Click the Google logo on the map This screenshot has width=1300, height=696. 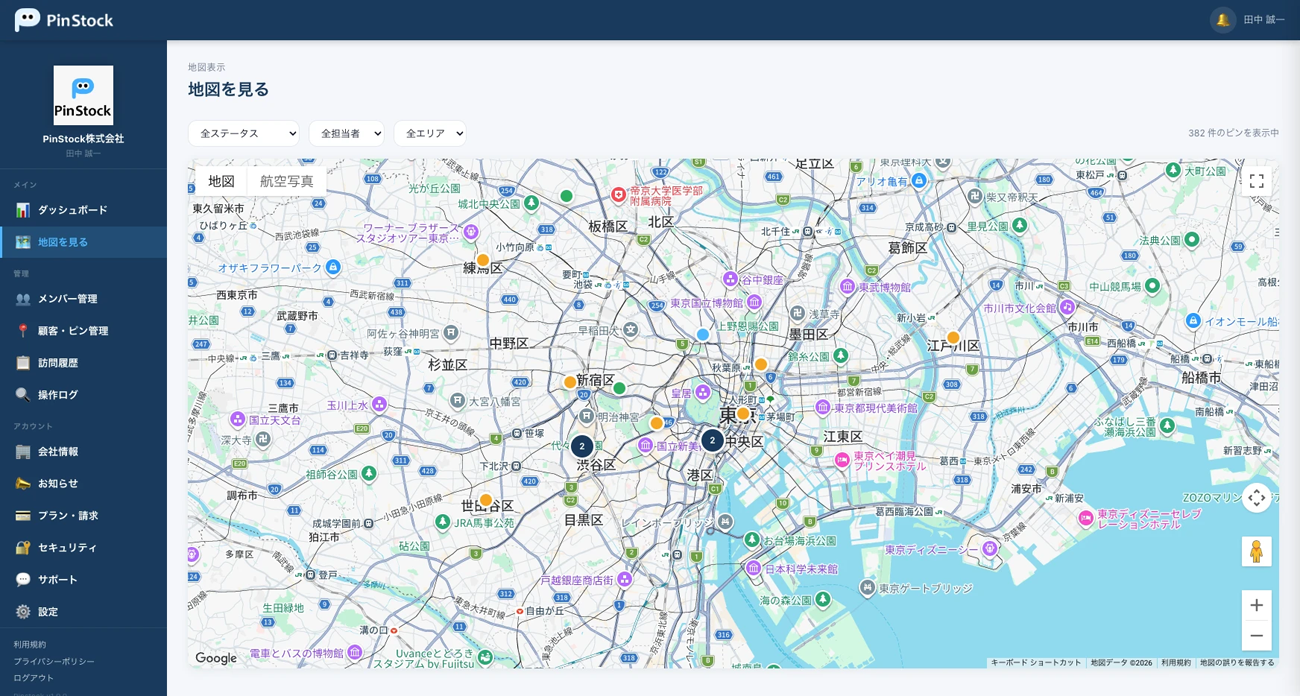point(216,658)
